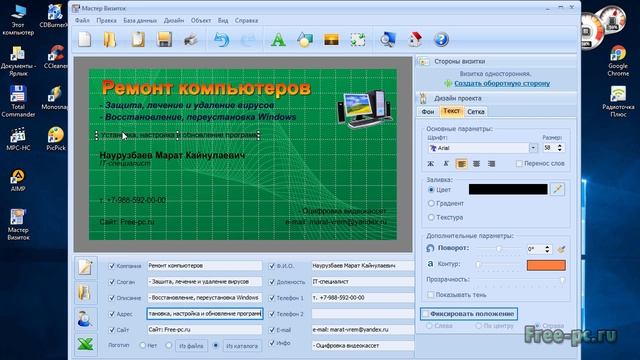Click the E-mail input field
Viewport: 640px width, 360px height.
(362, 329)
